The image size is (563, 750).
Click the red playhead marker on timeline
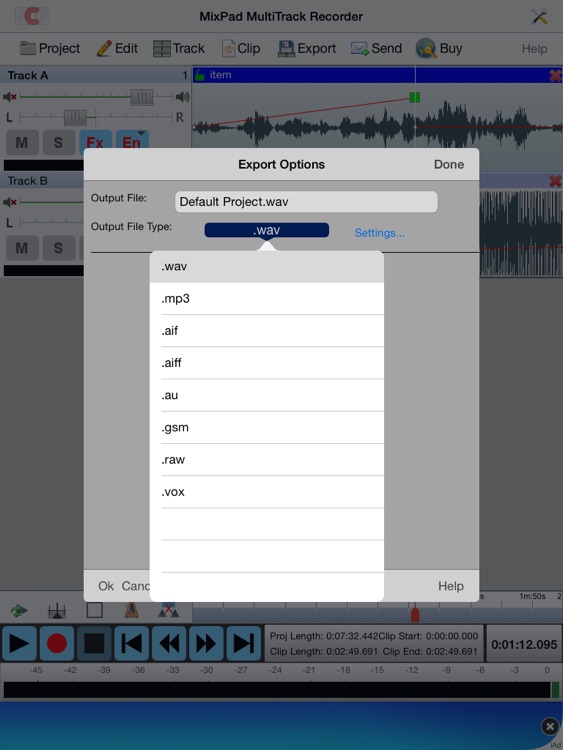[x=415, y=614]
